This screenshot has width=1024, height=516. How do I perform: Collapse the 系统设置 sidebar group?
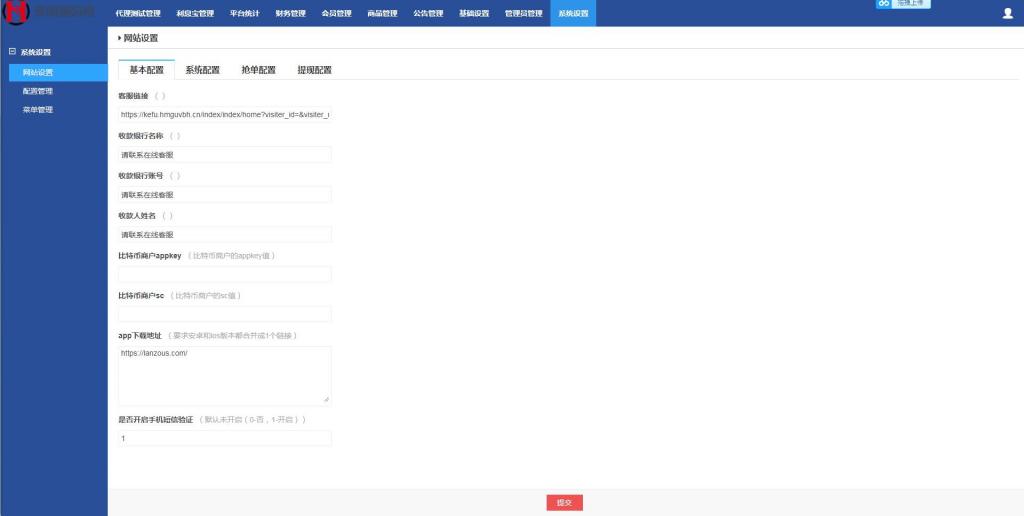point(12,52)
